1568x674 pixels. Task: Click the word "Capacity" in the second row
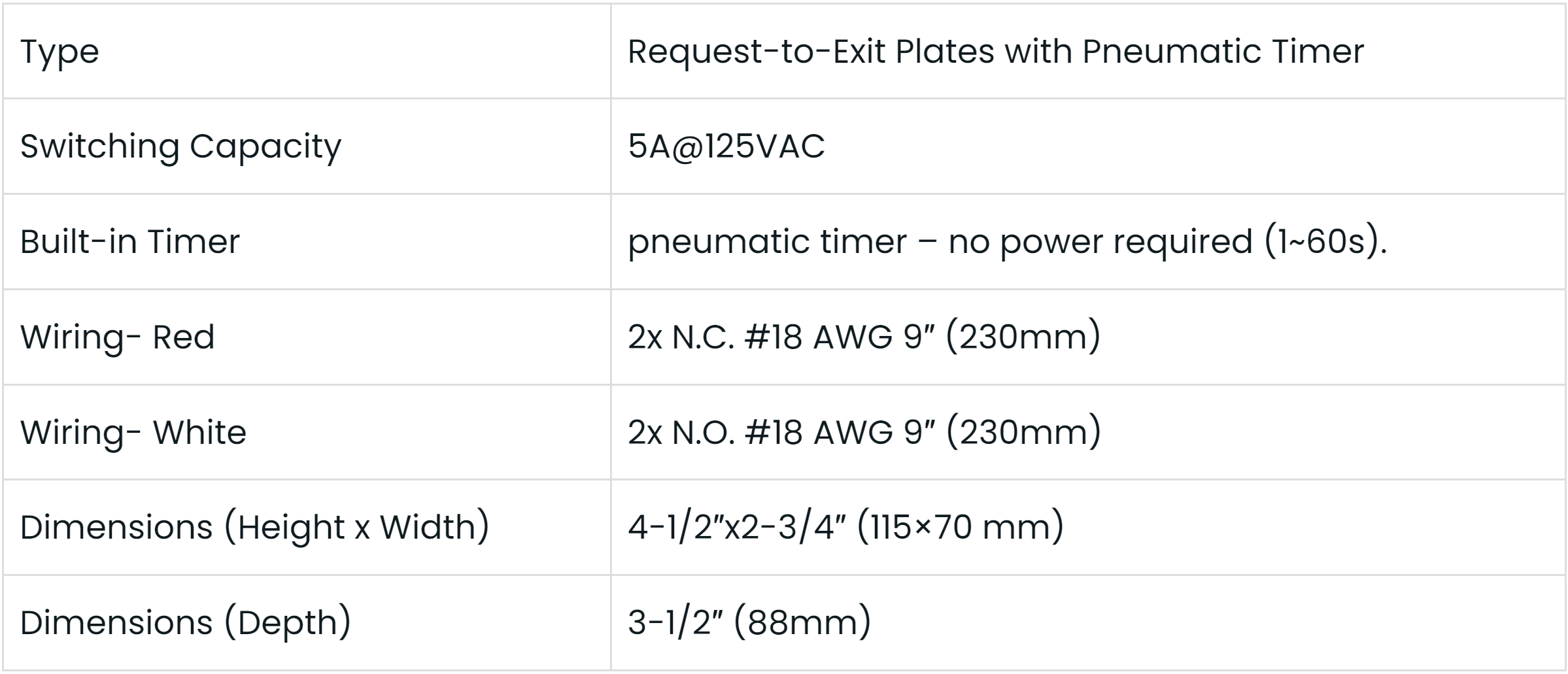[265, 146]
